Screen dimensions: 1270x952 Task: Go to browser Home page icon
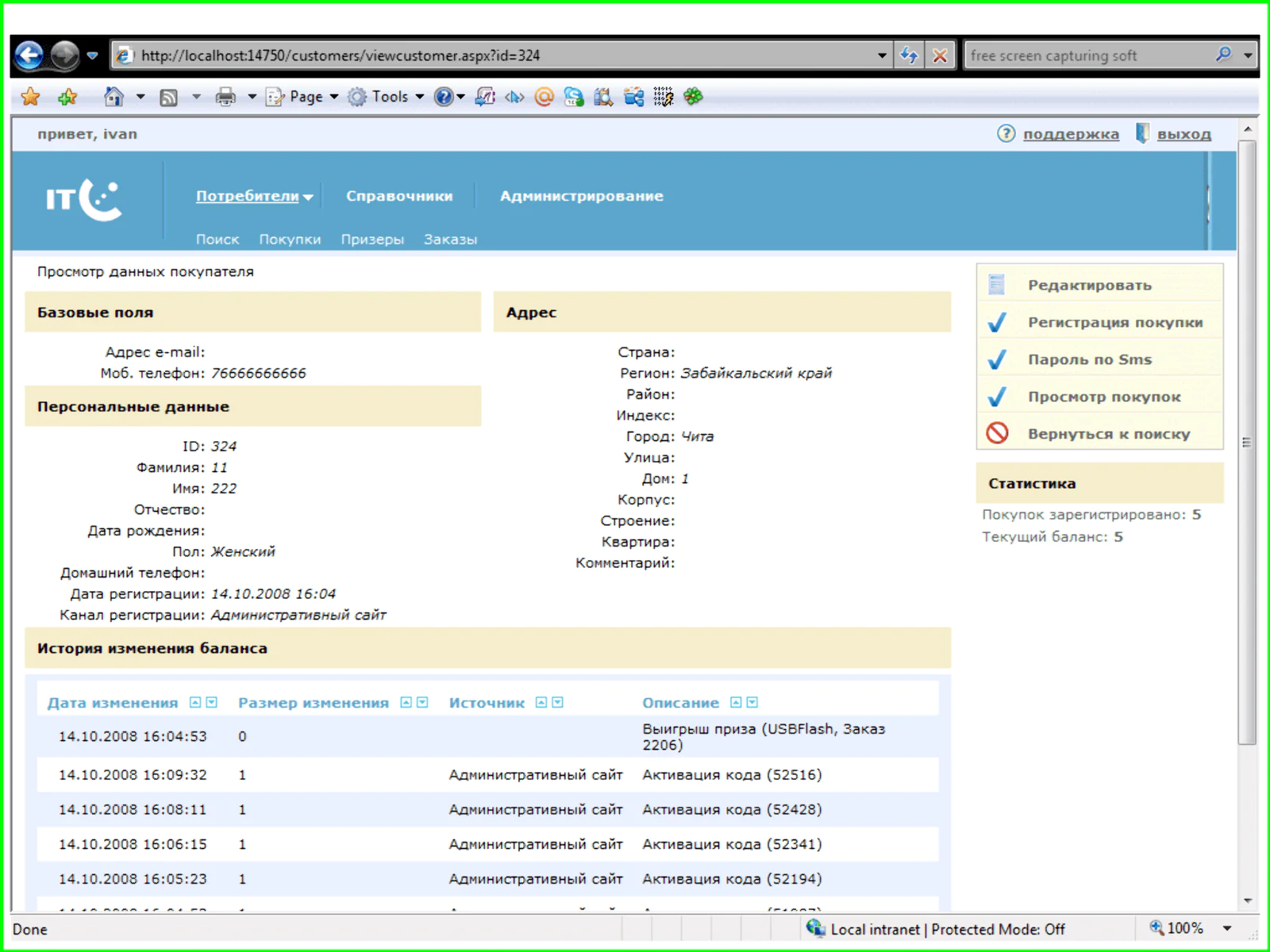click(x=114, y=97)
